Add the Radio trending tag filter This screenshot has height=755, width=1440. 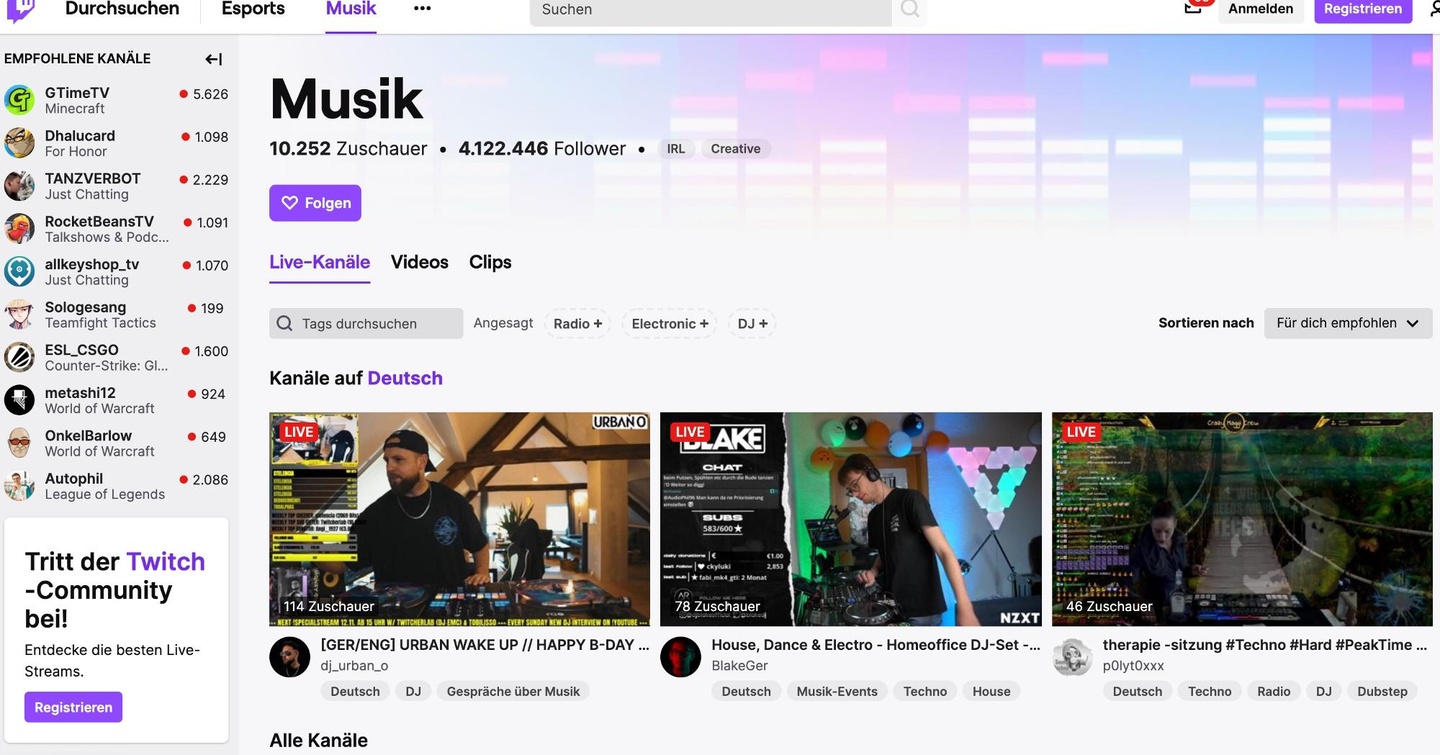(x=578, y=323)
